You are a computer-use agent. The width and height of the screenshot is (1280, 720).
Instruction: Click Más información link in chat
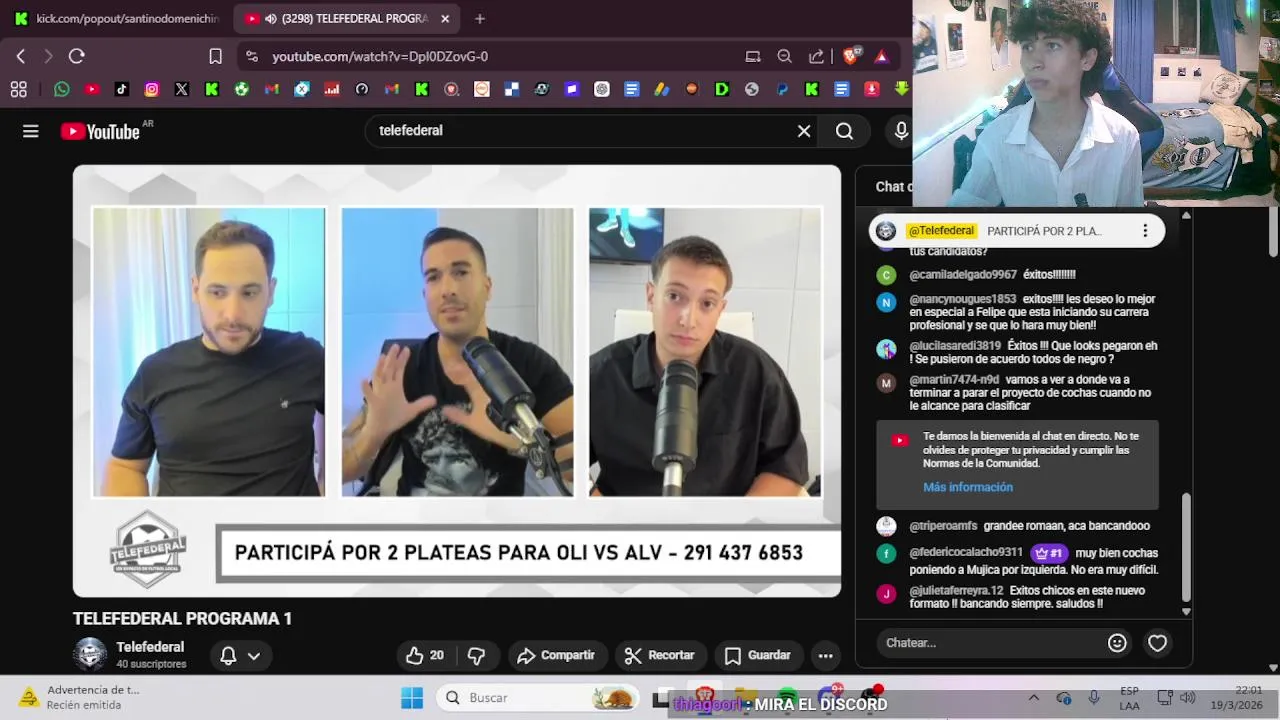point(968,487)
